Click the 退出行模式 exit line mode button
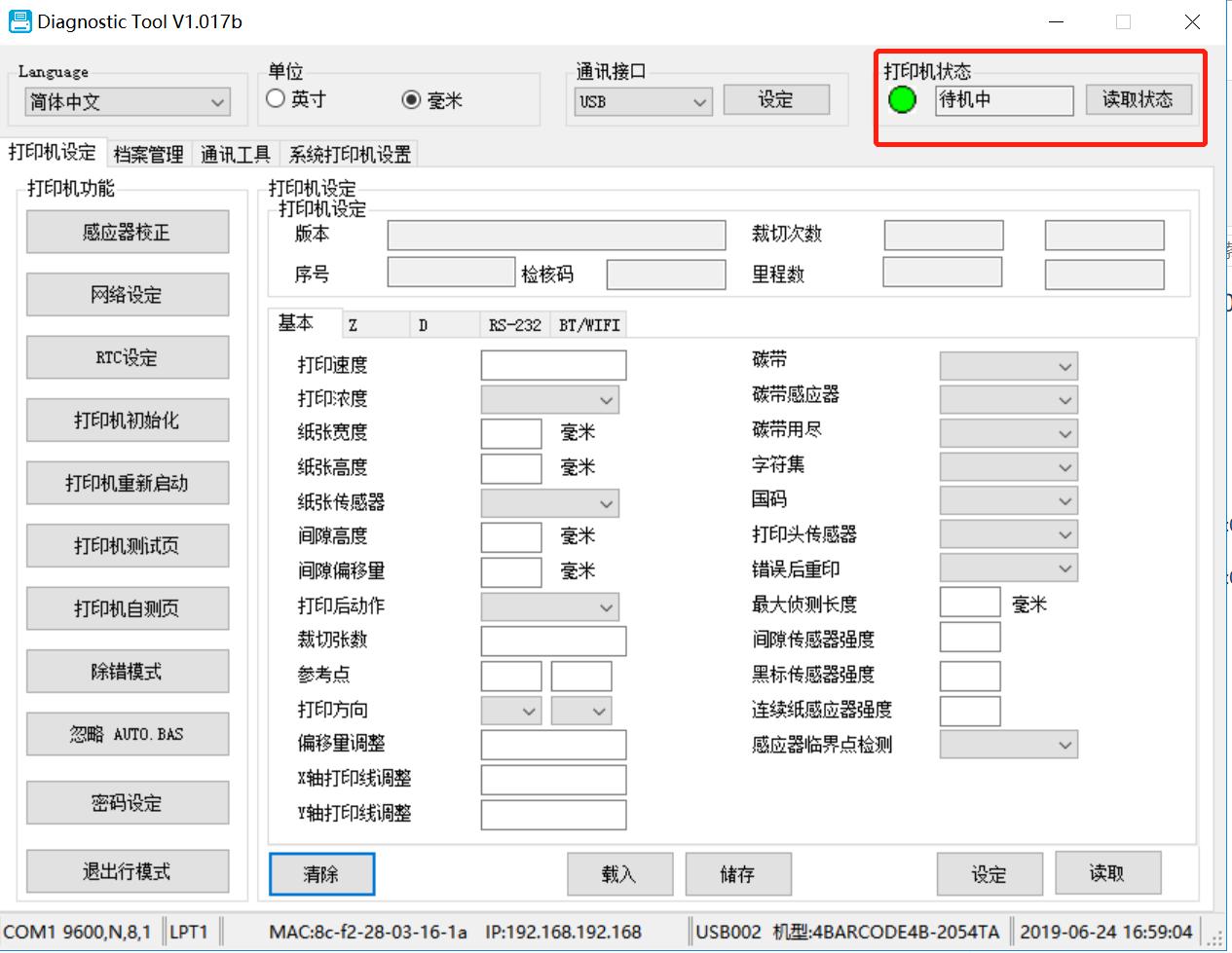The image size is (1232, 953). (x=127, y=871)
